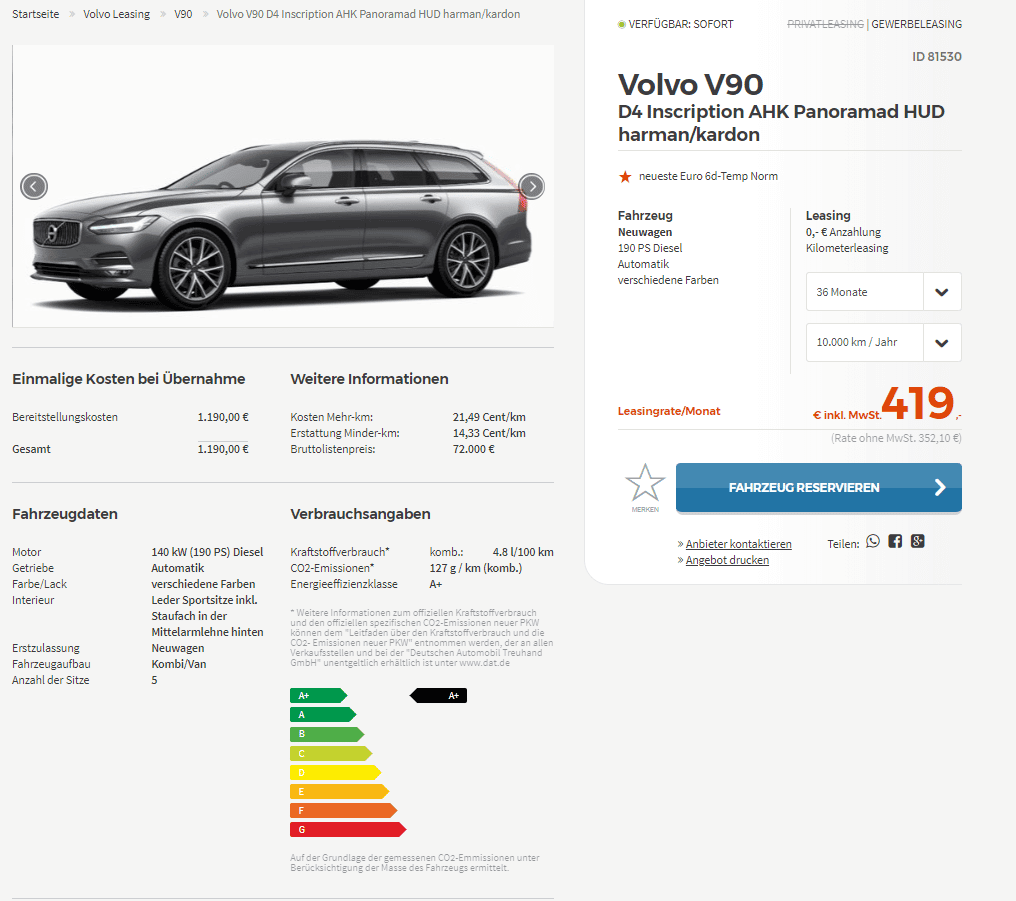Open the V90 breadcrumb link
Screen dimensions: 1016x901
pos(183,14)
